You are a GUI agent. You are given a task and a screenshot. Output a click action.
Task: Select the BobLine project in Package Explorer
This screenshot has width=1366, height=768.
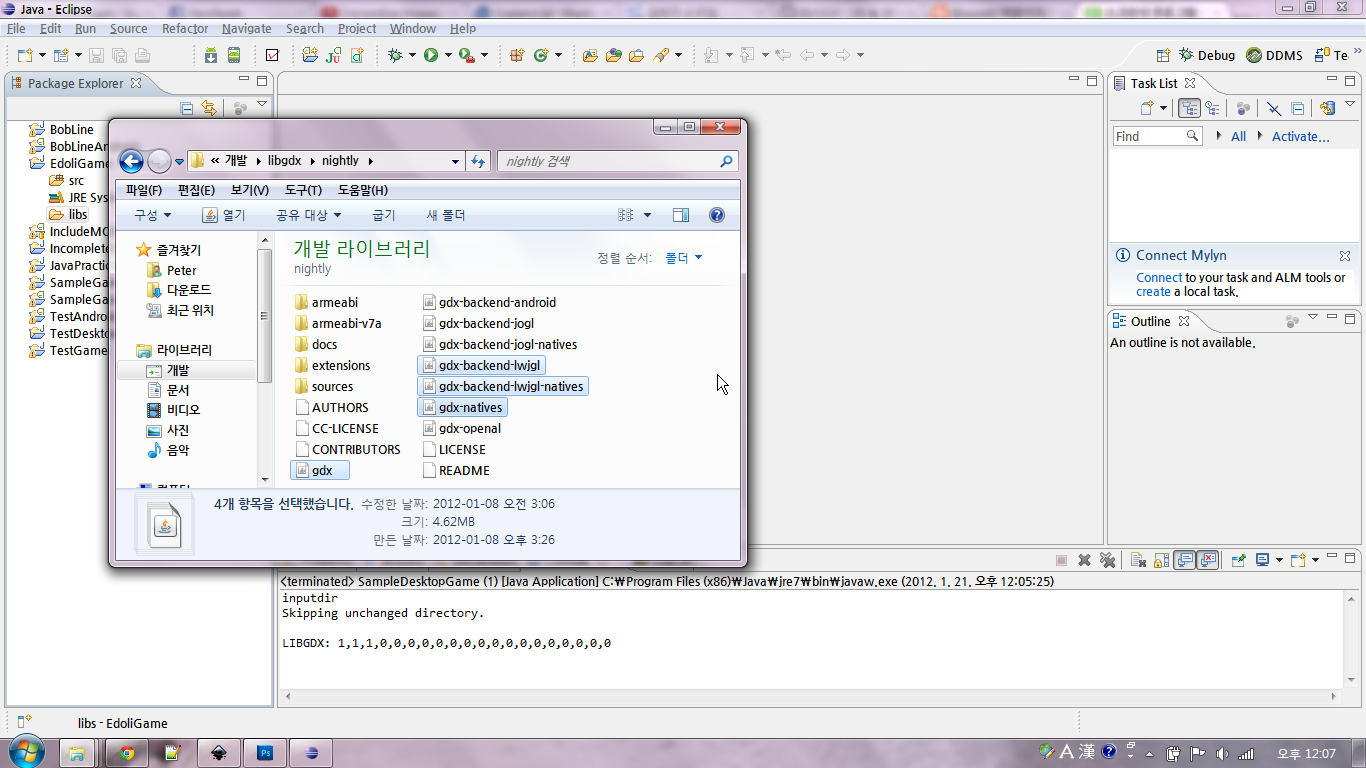coord(63,129)
